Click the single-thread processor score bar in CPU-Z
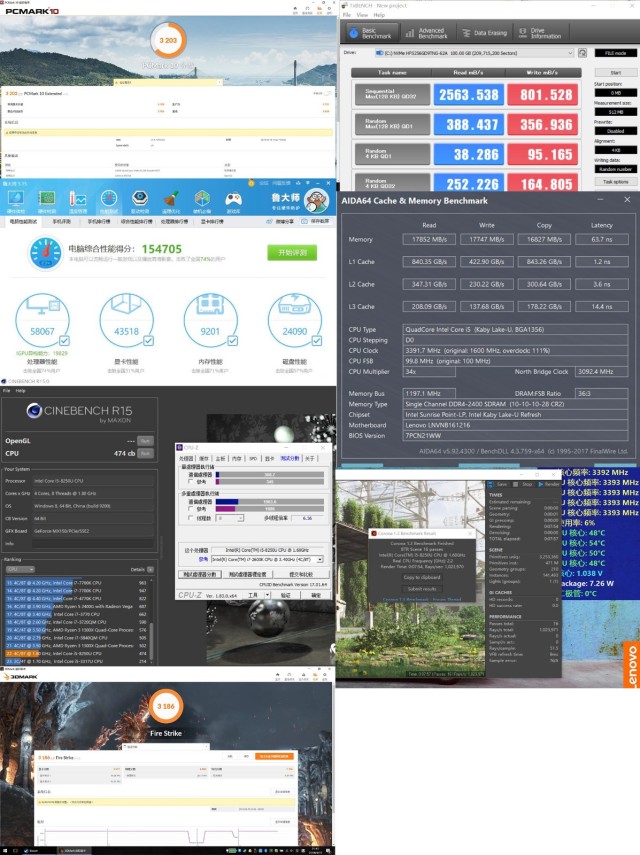 pos(270,475)
